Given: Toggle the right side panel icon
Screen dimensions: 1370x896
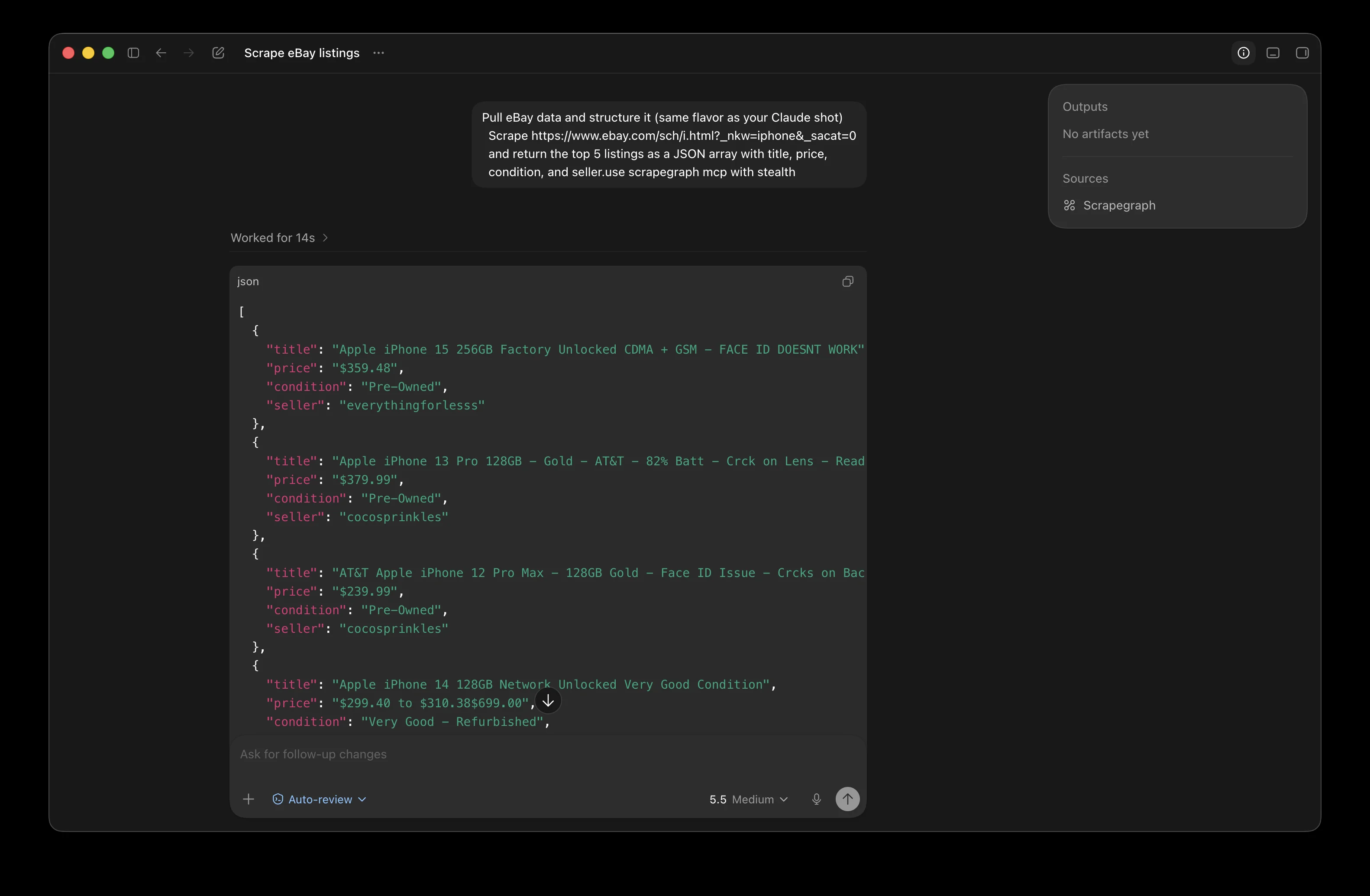Looking at the screenshot, I should (x=1302, y=53).
